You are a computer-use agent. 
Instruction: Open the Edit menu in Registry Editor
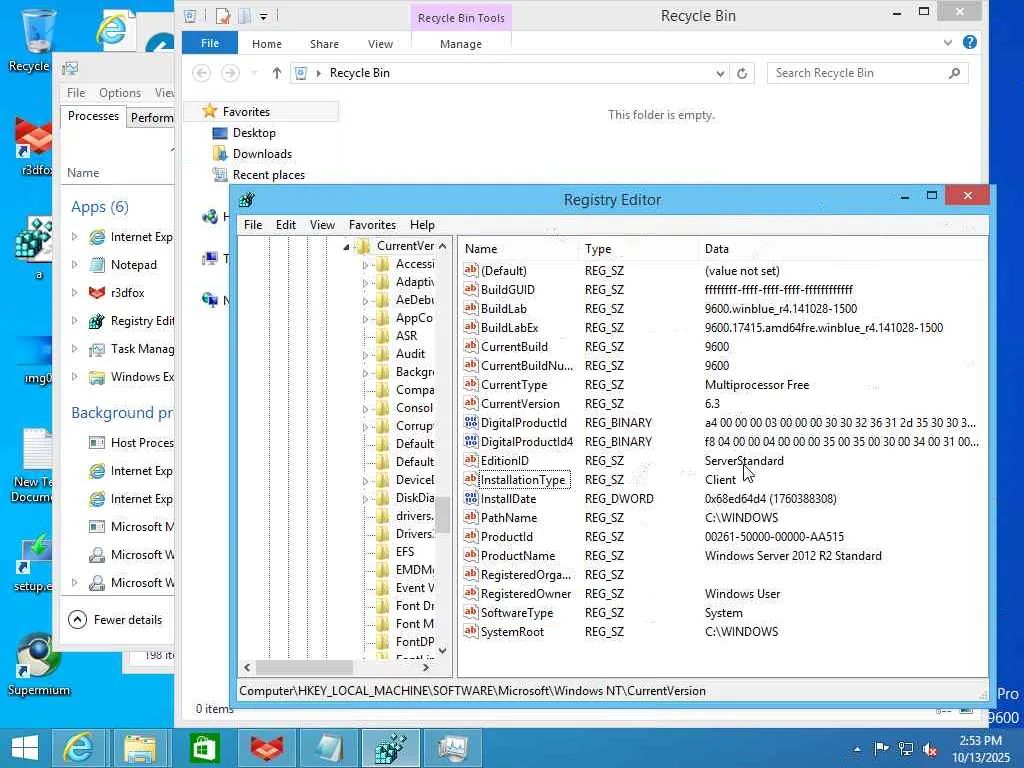(285, 225)
